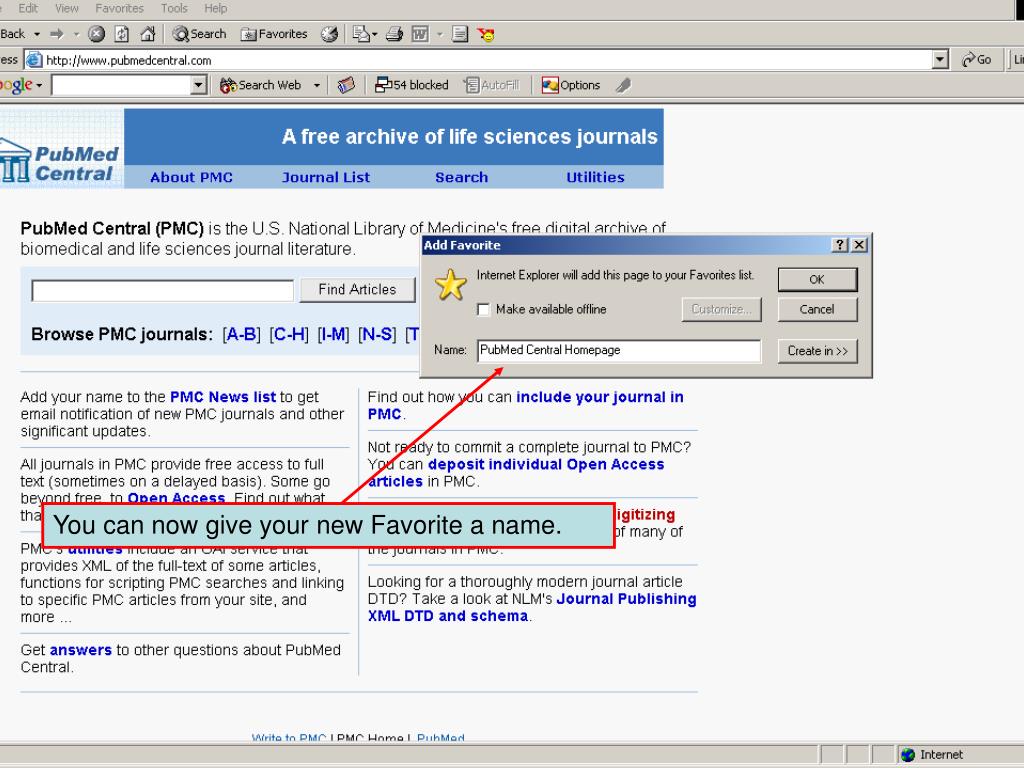Click the Customize... button
The height and width of the screenshot is (768, 1024).
coord(722,310)
